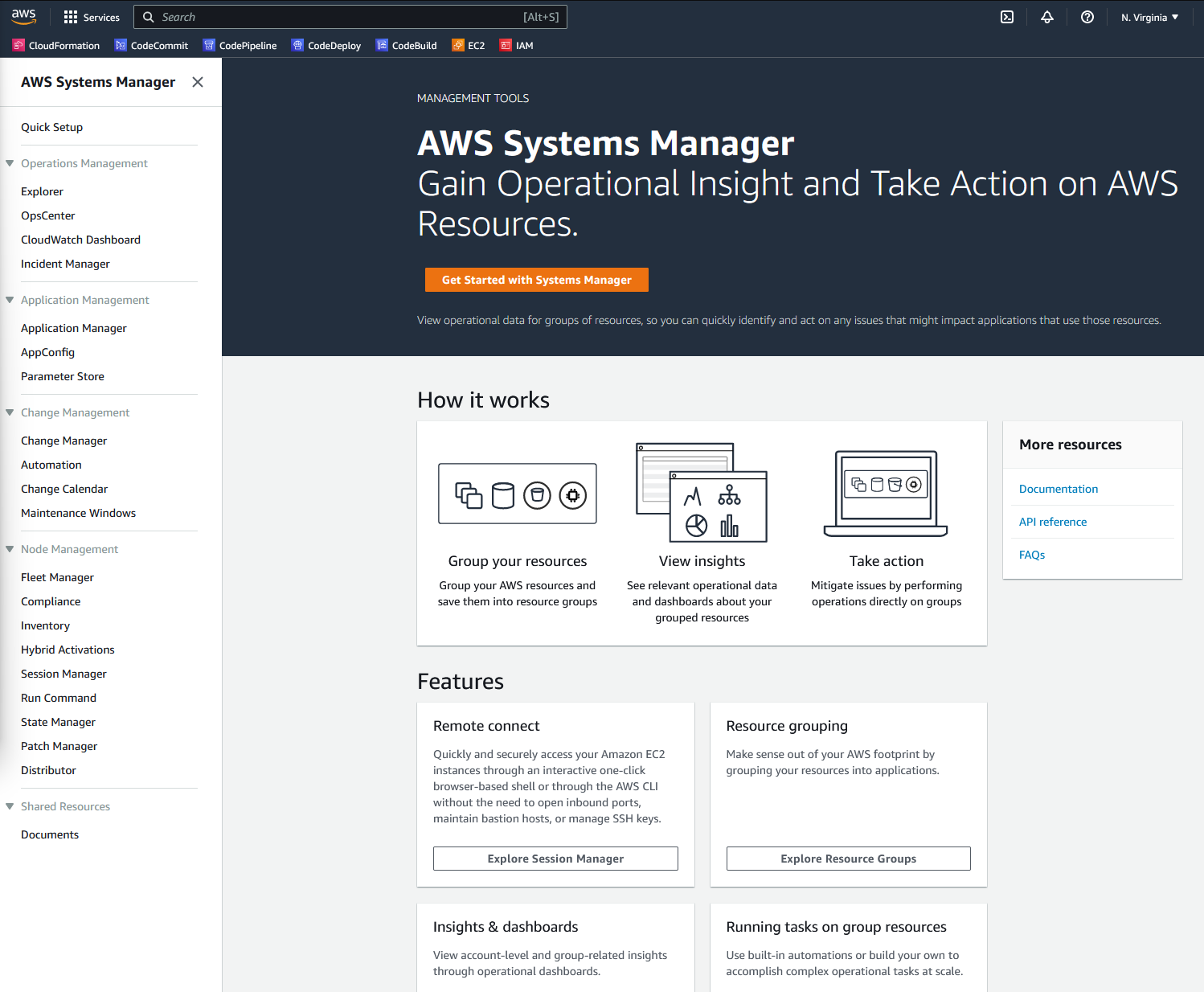Open Change Manager in the sidebar
The image size is (1204, 992).
63,441
